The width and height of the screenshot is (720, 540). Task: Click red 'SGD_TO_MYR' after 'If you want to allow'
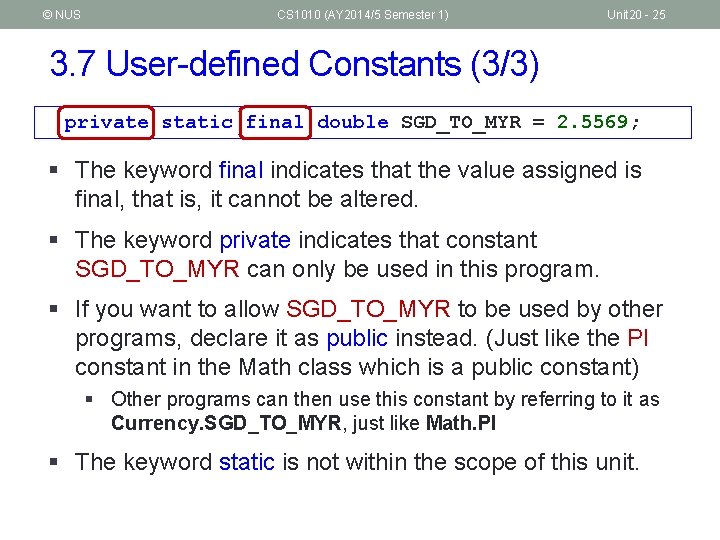coord(368,309)
